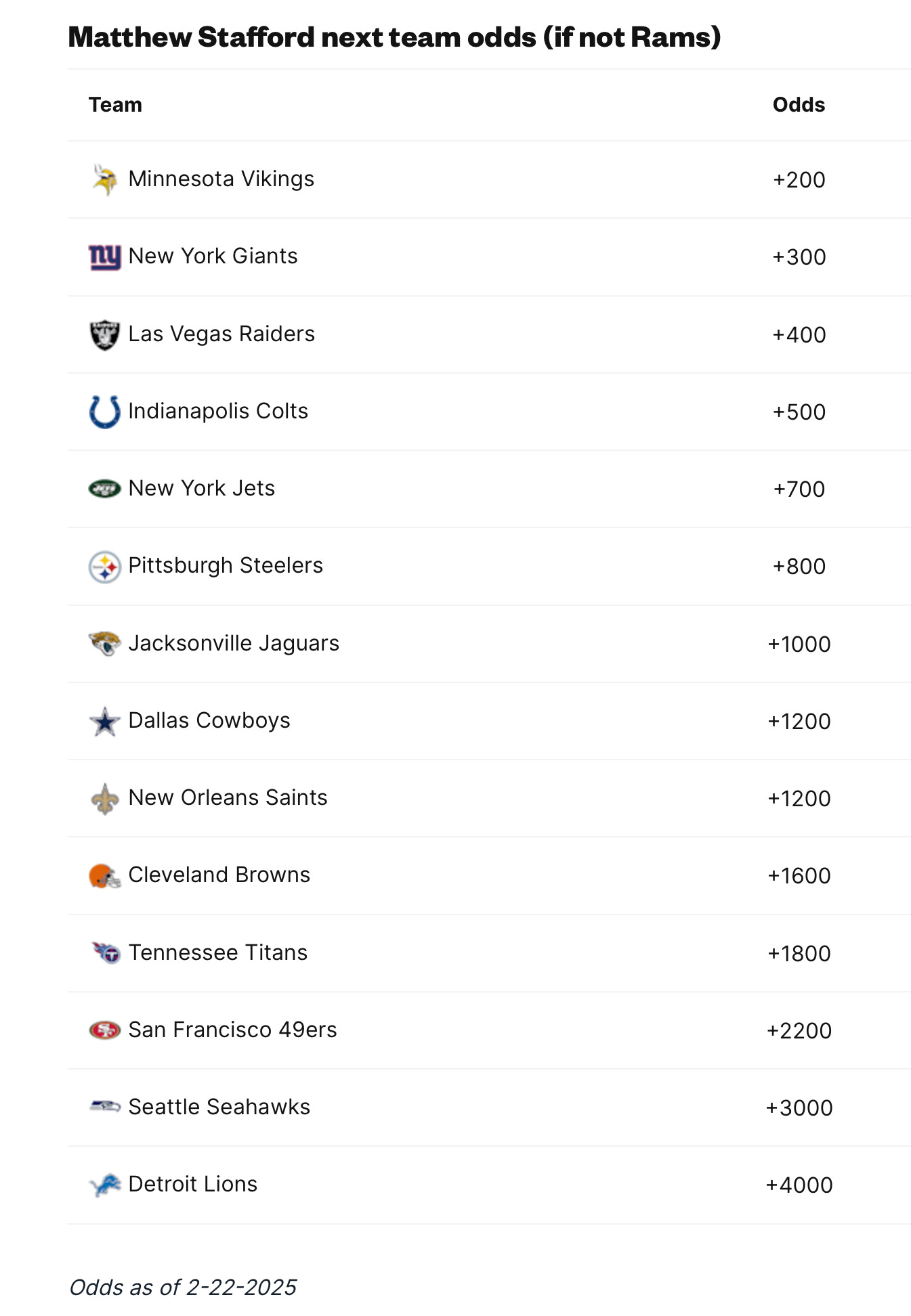Select the Las Vegas Raiders shield icon
Viewport: 911px width, 1316px height.
[105, 334]
